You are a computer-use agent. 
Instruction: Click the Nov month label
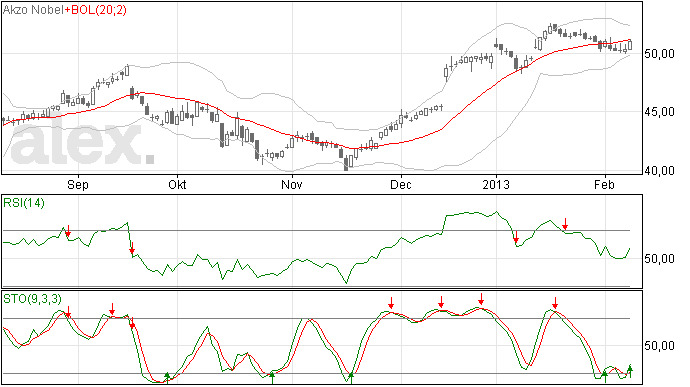(292, 184)
